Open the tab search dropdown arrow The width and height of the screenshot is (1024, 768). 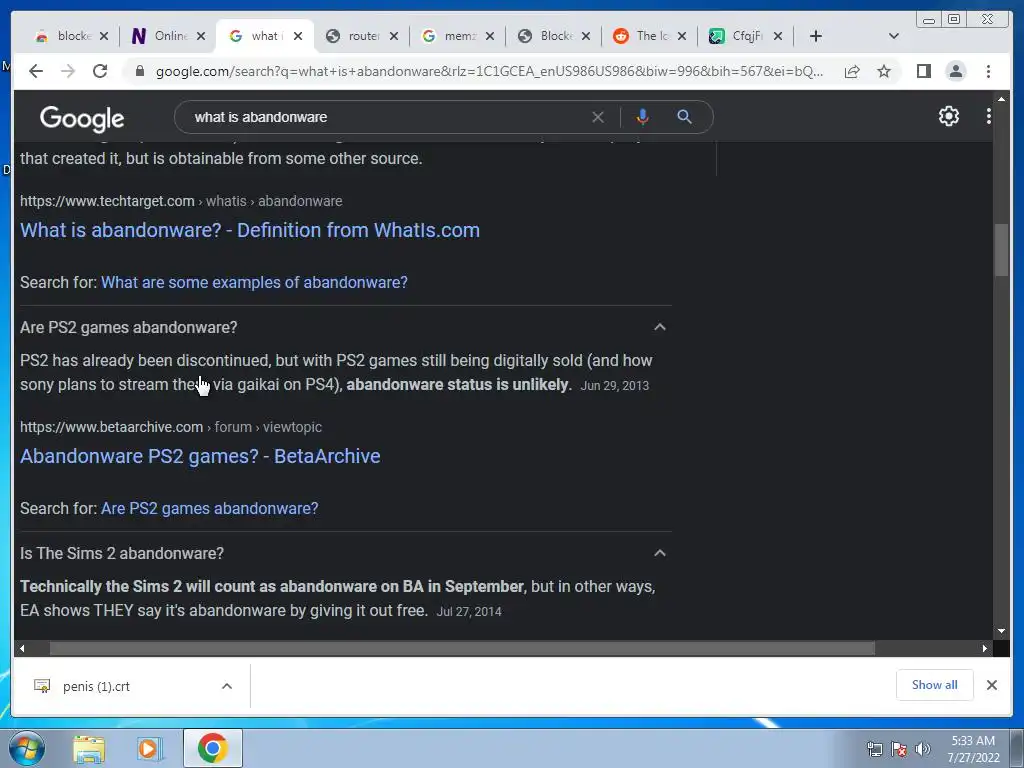tap(894, 36)
